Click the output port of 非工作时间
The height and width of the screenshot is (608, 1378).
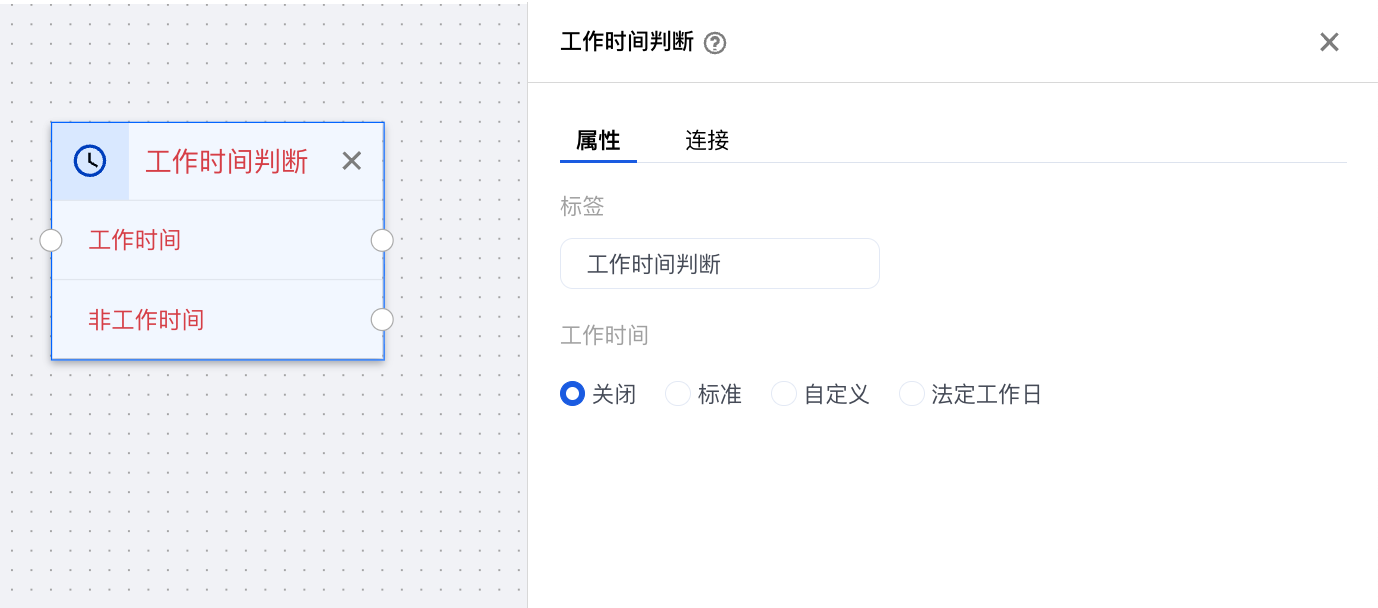click(382, 319)
